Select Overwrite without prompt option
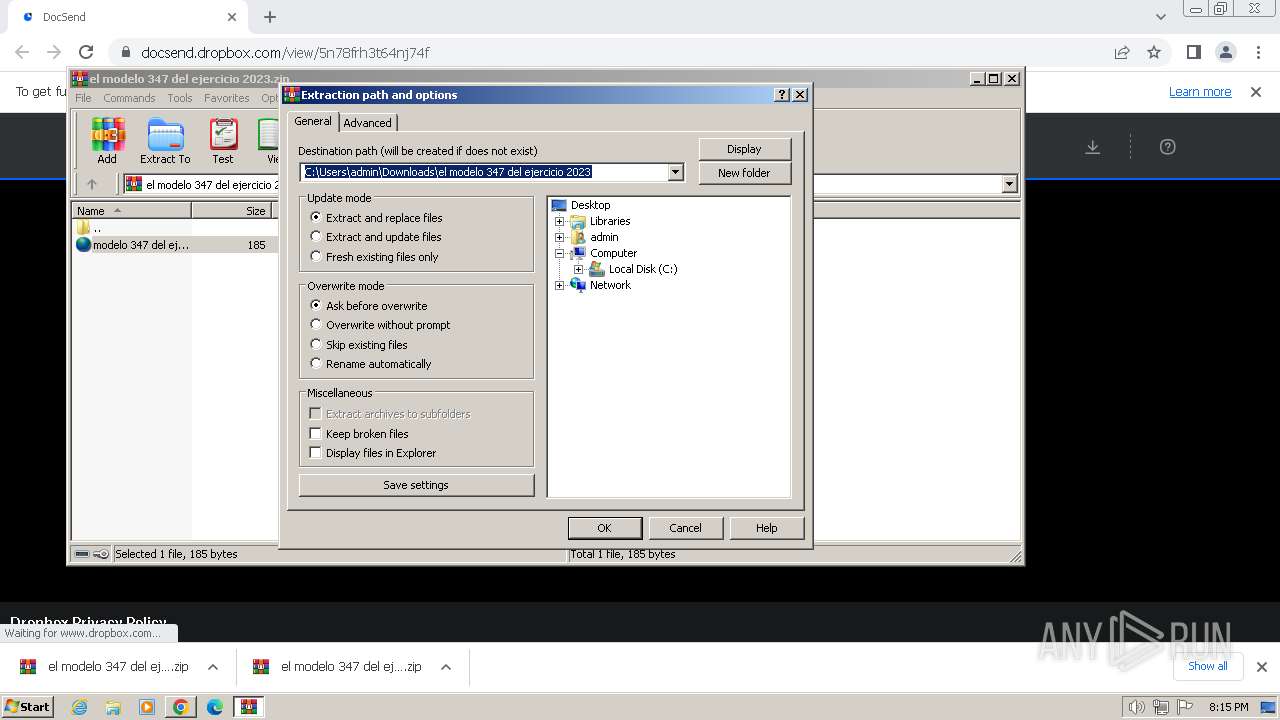The height and width of the screenshot is (720, 1280). click(x=316, y=325)
